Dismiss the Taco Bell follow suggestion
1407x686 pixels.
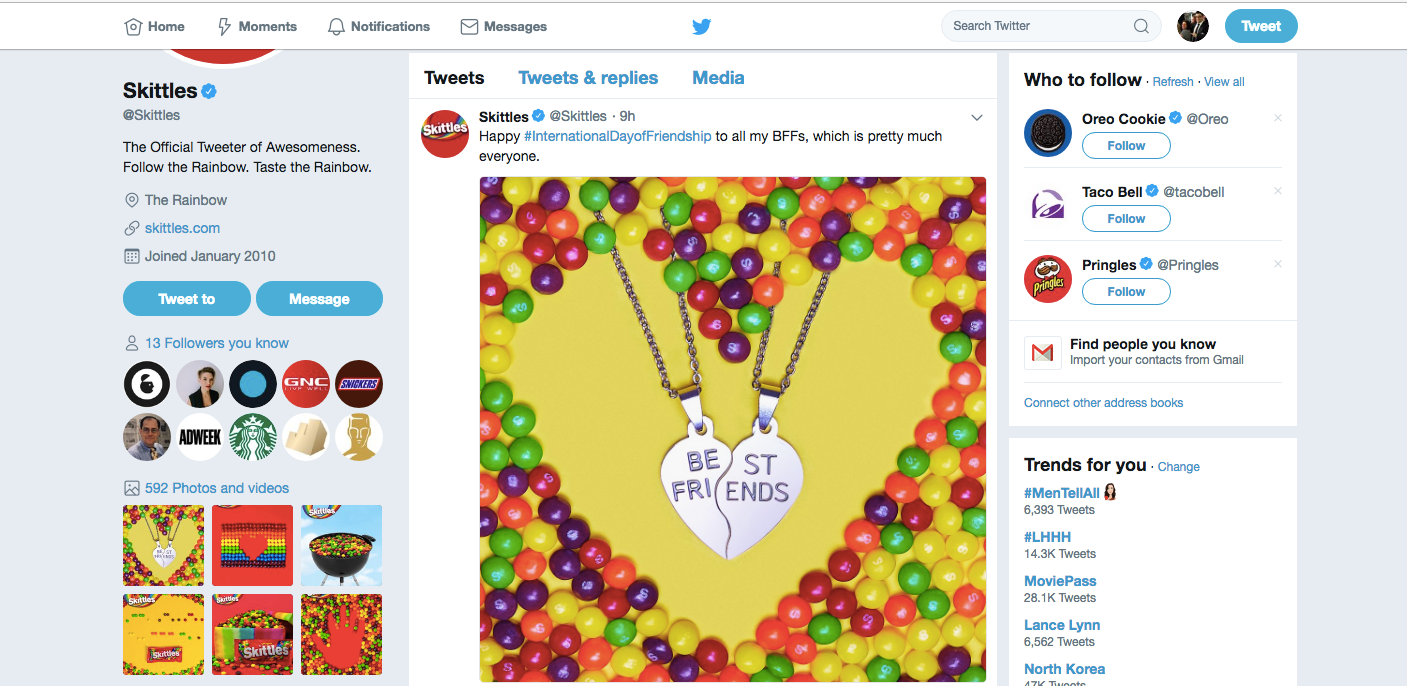[1277, 191]
